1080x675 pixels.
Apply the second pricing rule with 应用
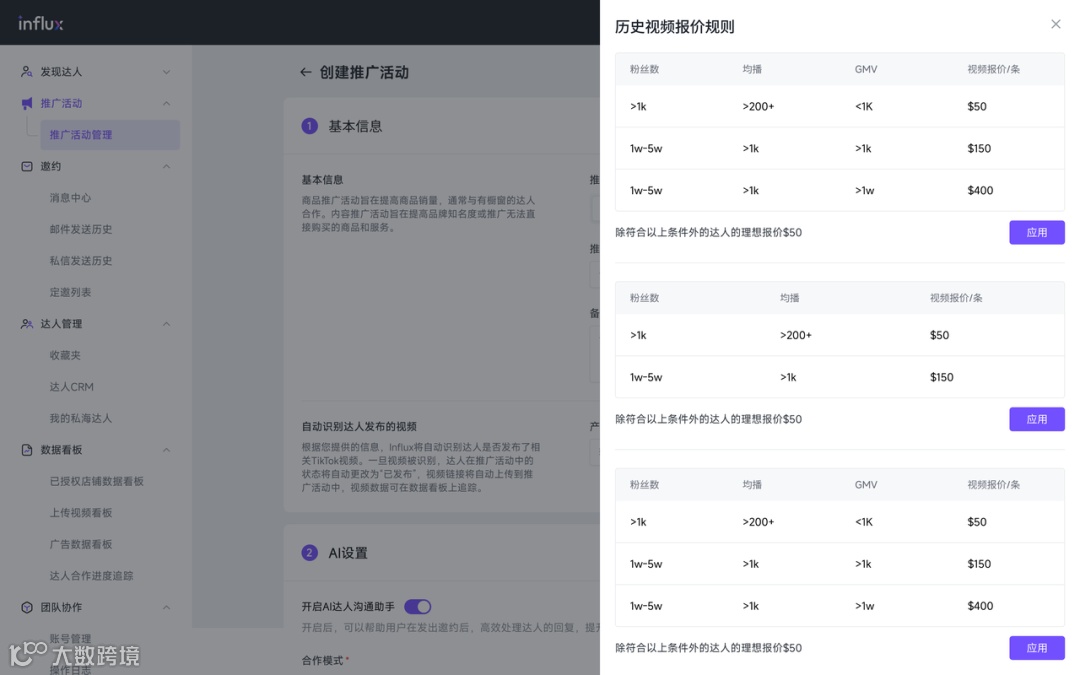coord(1037,419)
